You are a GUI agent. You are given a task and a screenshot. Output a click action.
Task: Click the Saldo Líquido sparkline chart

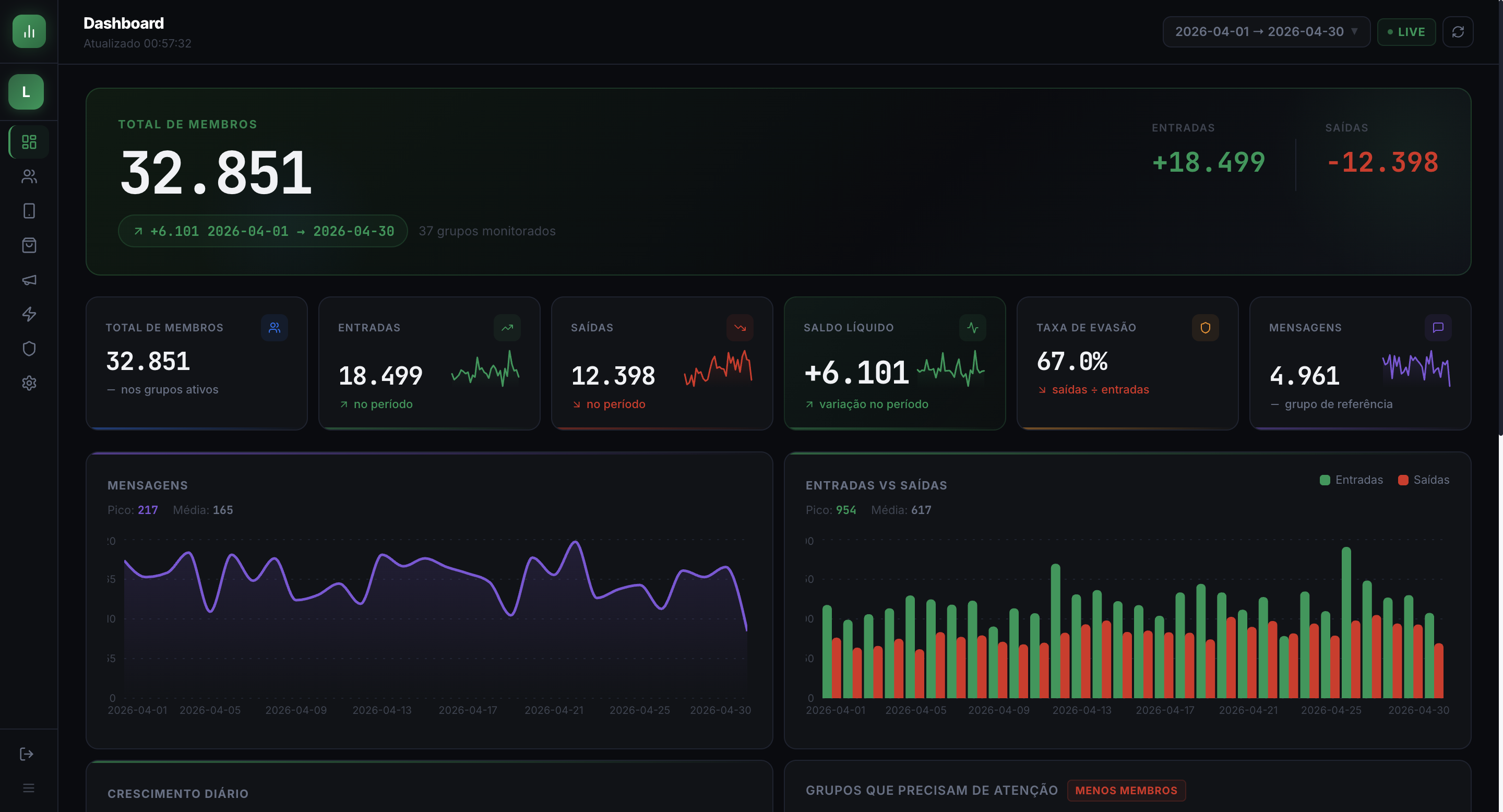pos(951,368)
